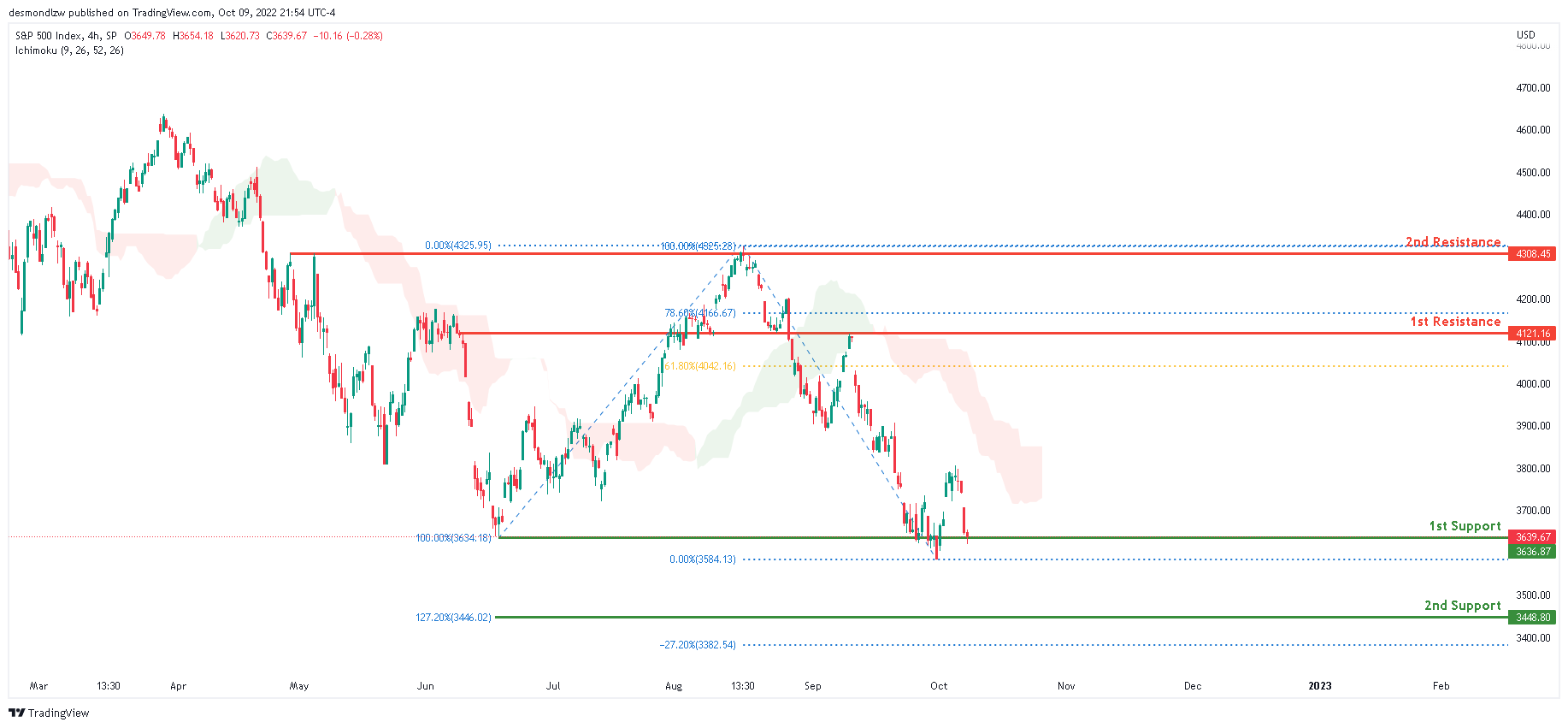Click the green 3636.87 price tag

pos(1532,552)
